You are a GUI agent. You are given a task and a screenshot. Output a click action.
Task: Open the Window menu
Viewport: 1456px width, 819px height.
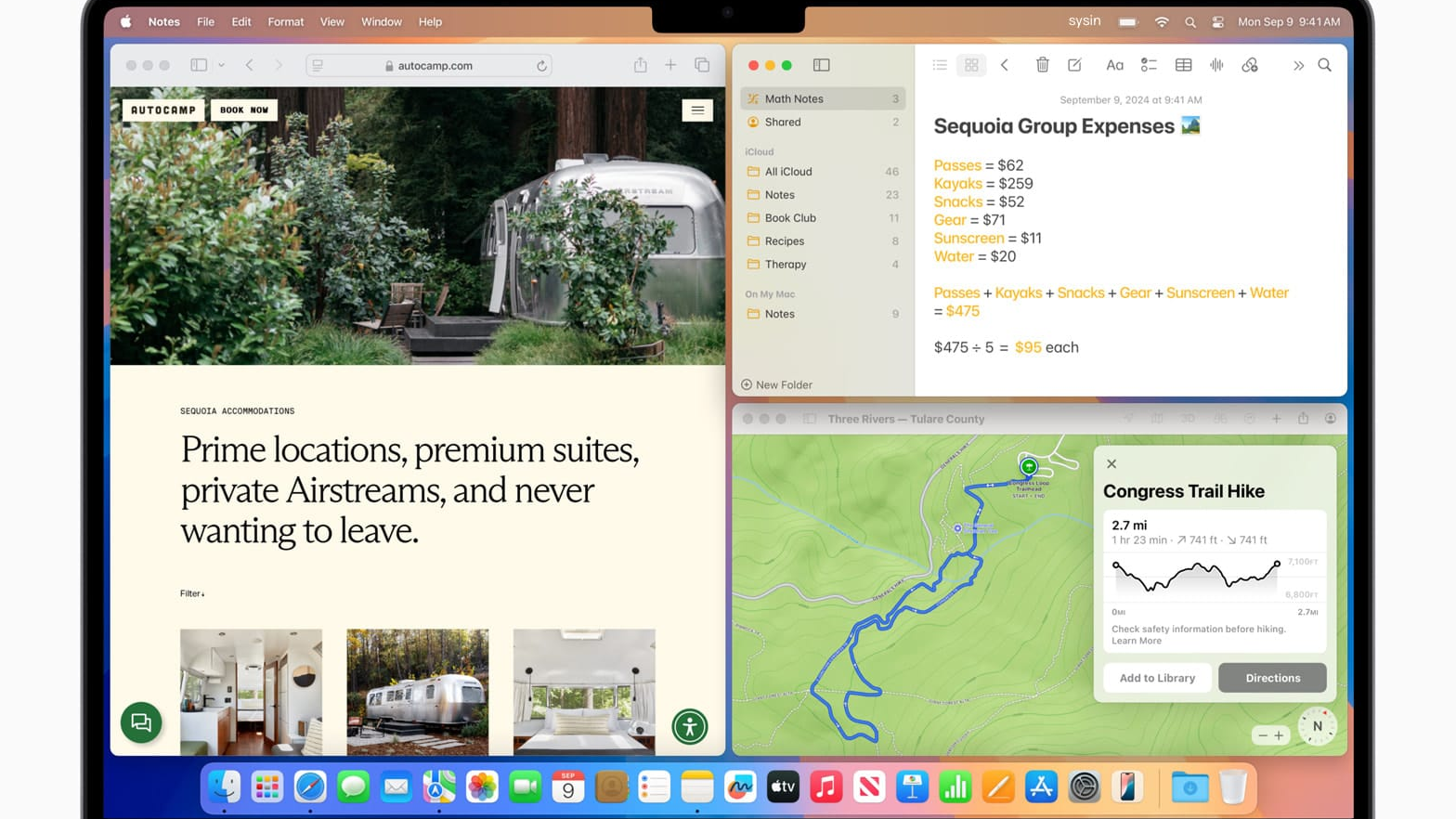(x=382, y=21)
